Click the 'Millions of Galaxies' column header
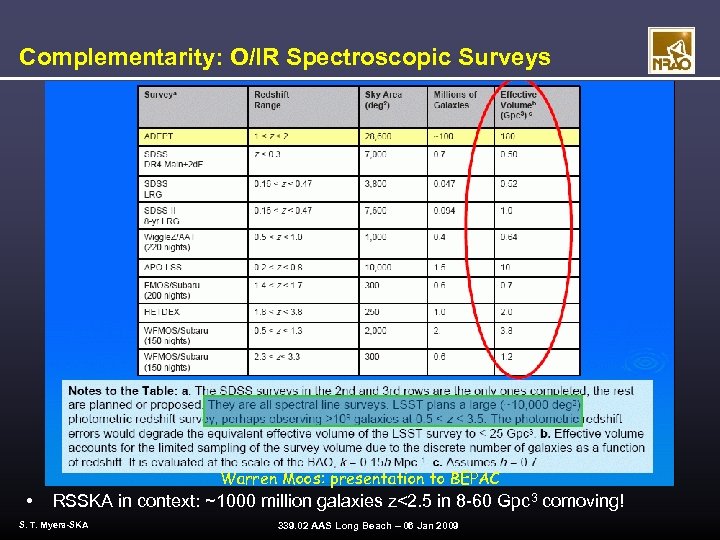The image size is (720, 540). (461, 107)
